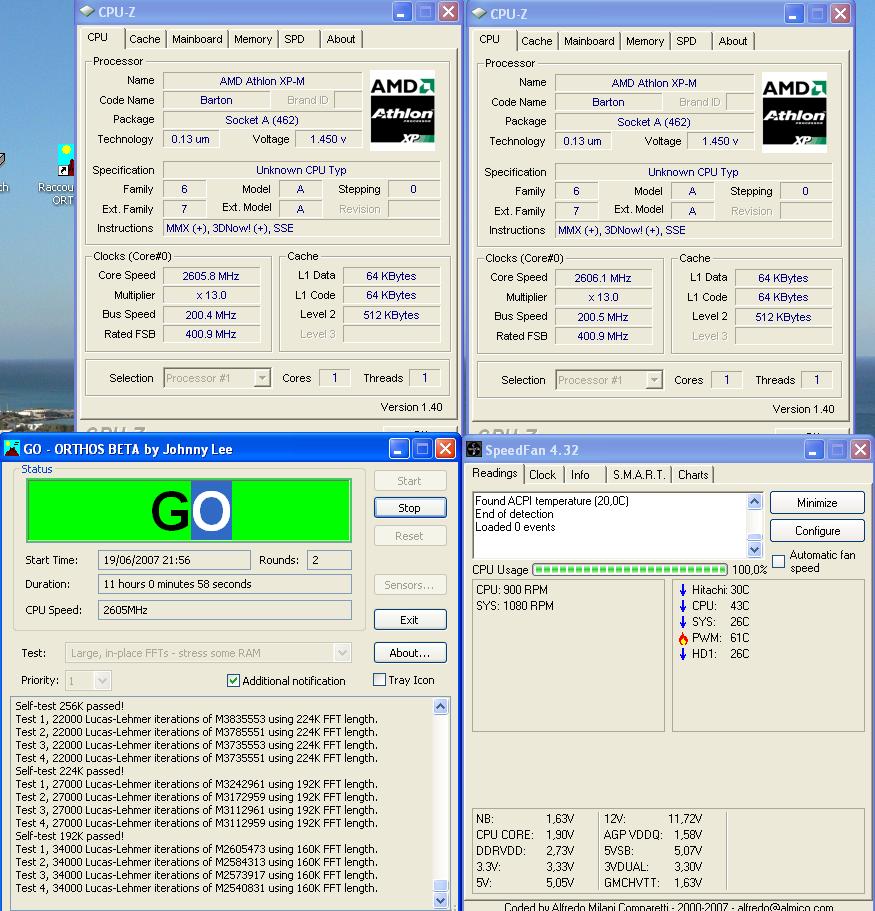Open the S.M.A.R.T. tab in SpeedFan
Screen dimensions: 875x911
click(x=639, y=475)
